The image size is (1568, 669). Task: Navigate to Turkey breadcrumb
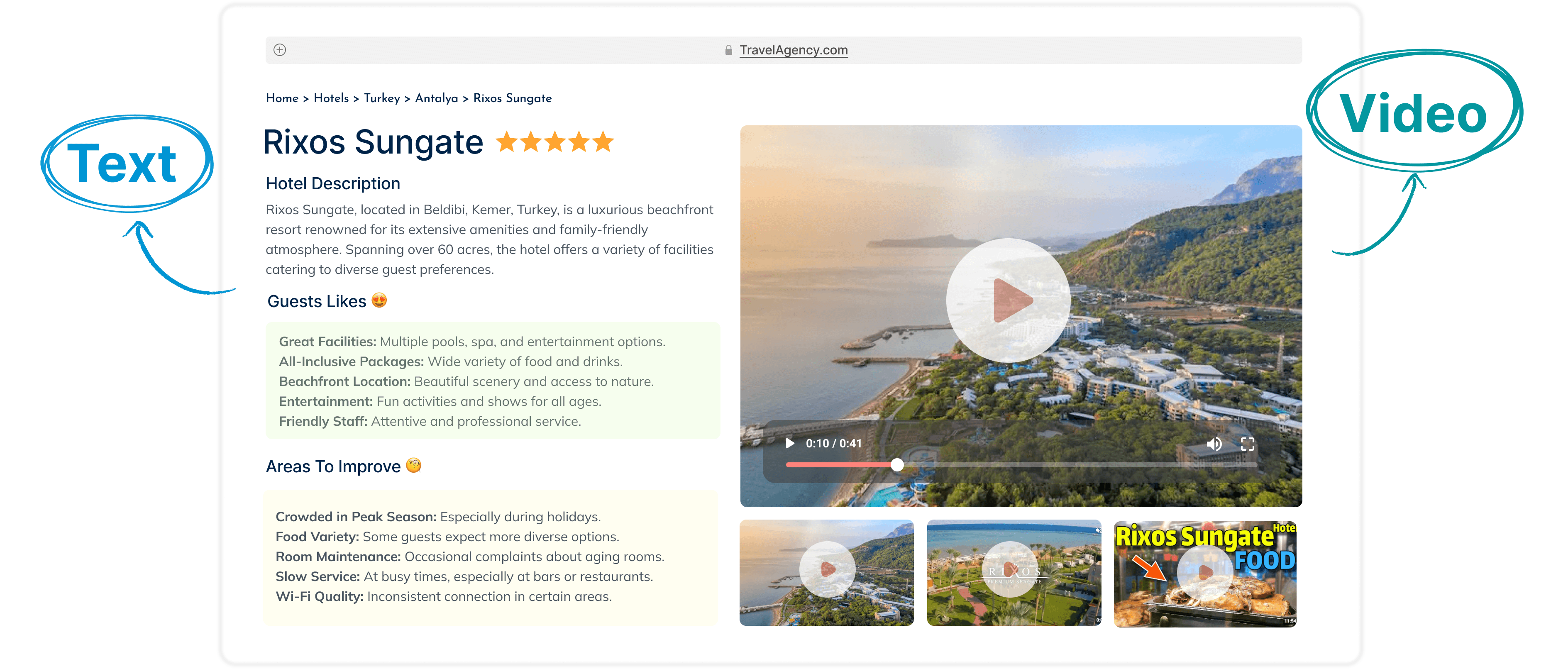382,98
